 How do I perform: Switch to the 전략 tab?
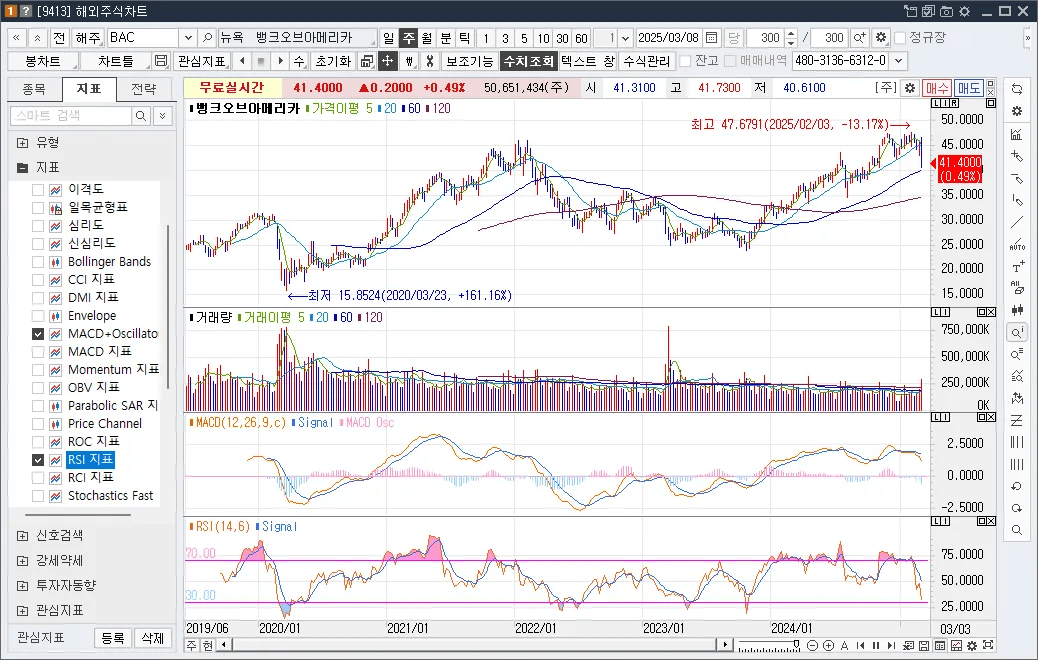click(x=144, y=89)
